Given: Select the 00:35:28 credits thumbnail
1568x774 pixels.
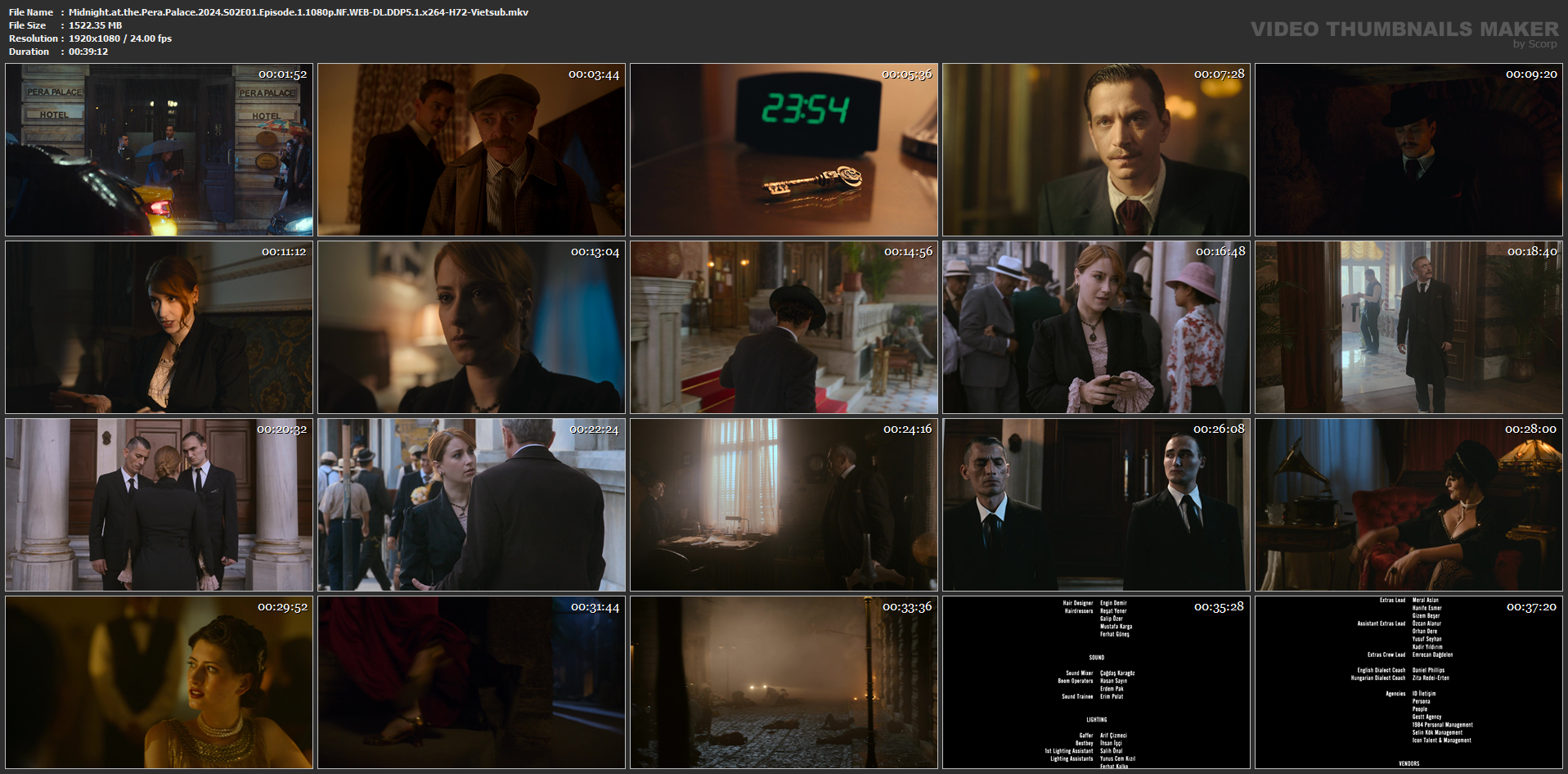Looking at the screenshot, I should click(x=1096, y=682).
